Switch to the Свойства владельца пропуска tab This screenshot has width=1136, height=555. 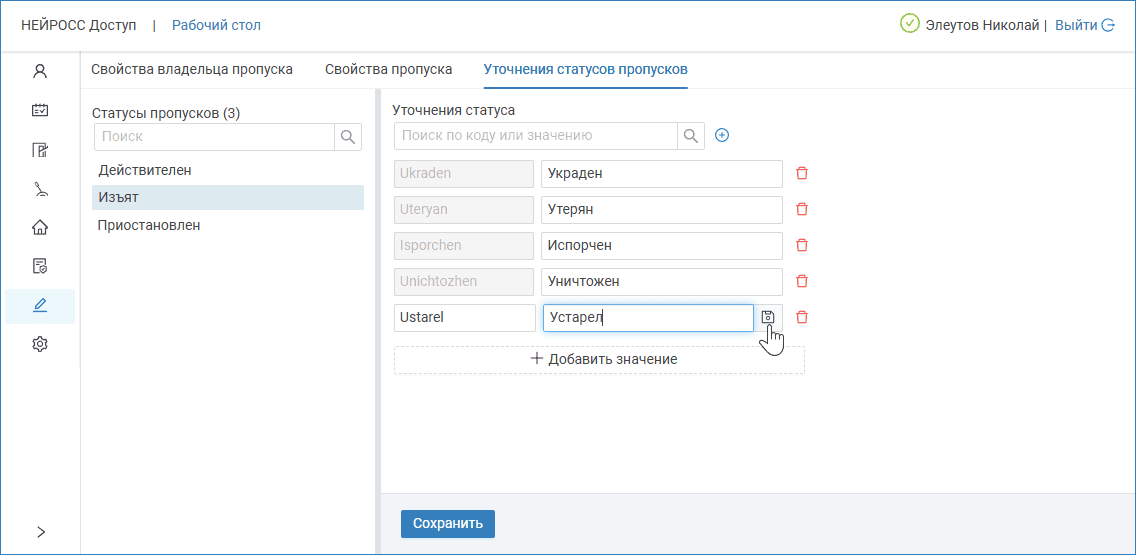click(x=192, y=70)
